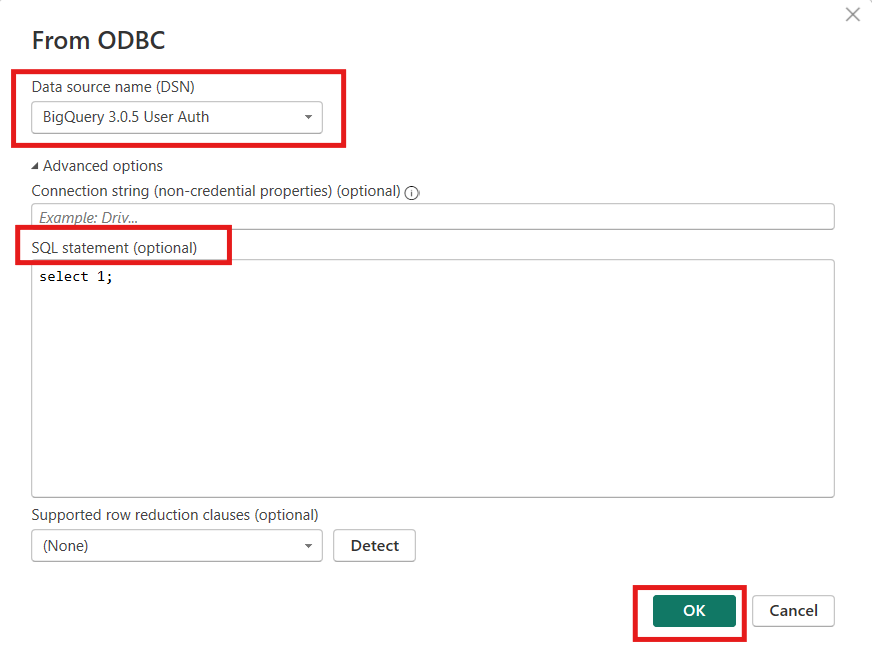The height and width of the screenshot is (656, 872).
Task: Open the Data source name (DSN) dropdown
Action: [x=177, y=117]
